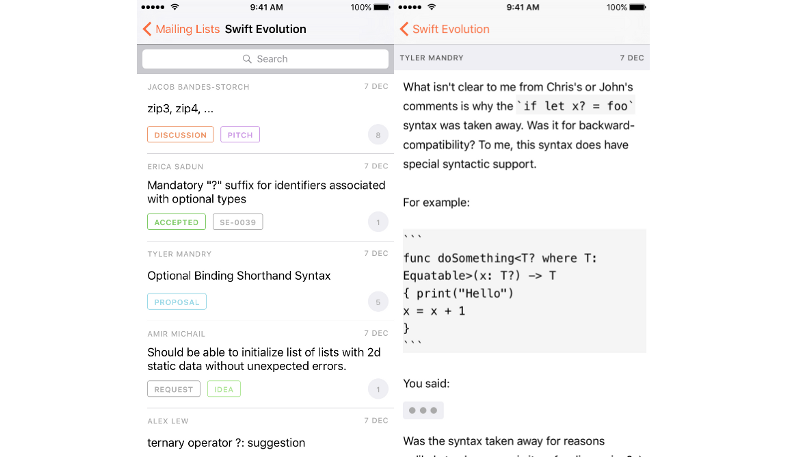This screenshot has width=800, height=458.
Task: Open the ternary operator suggestion thread
Action: [x=226, y=442]
